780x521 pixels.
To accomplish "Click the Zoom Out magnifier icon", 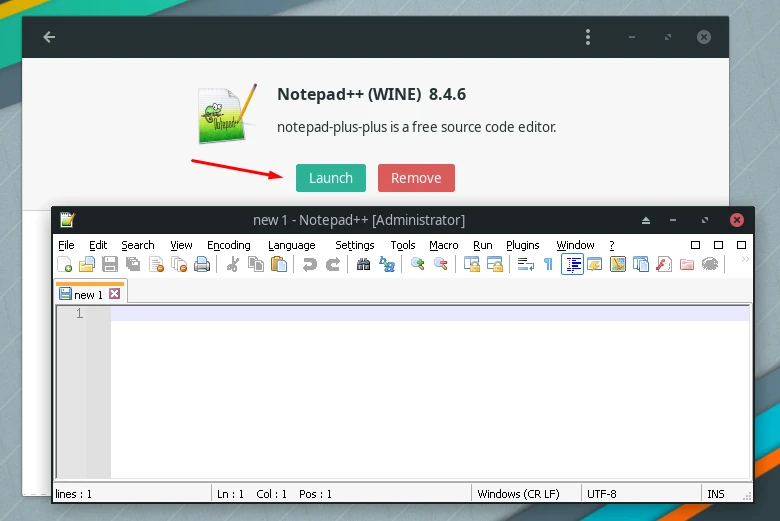I will (441, 264).
